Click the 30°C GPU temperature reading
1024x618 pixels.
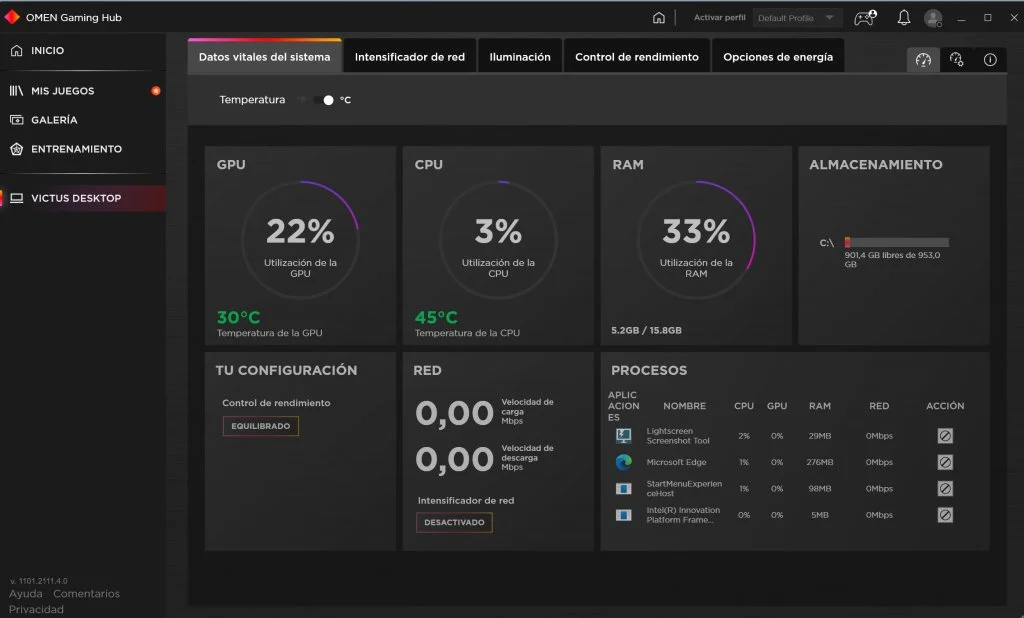[x=238, y=317]
